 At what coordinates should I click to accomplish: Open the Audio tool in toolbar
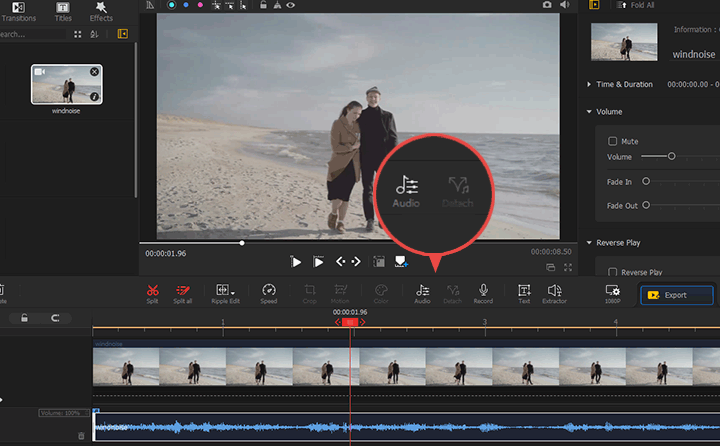(x=422, y=289)
